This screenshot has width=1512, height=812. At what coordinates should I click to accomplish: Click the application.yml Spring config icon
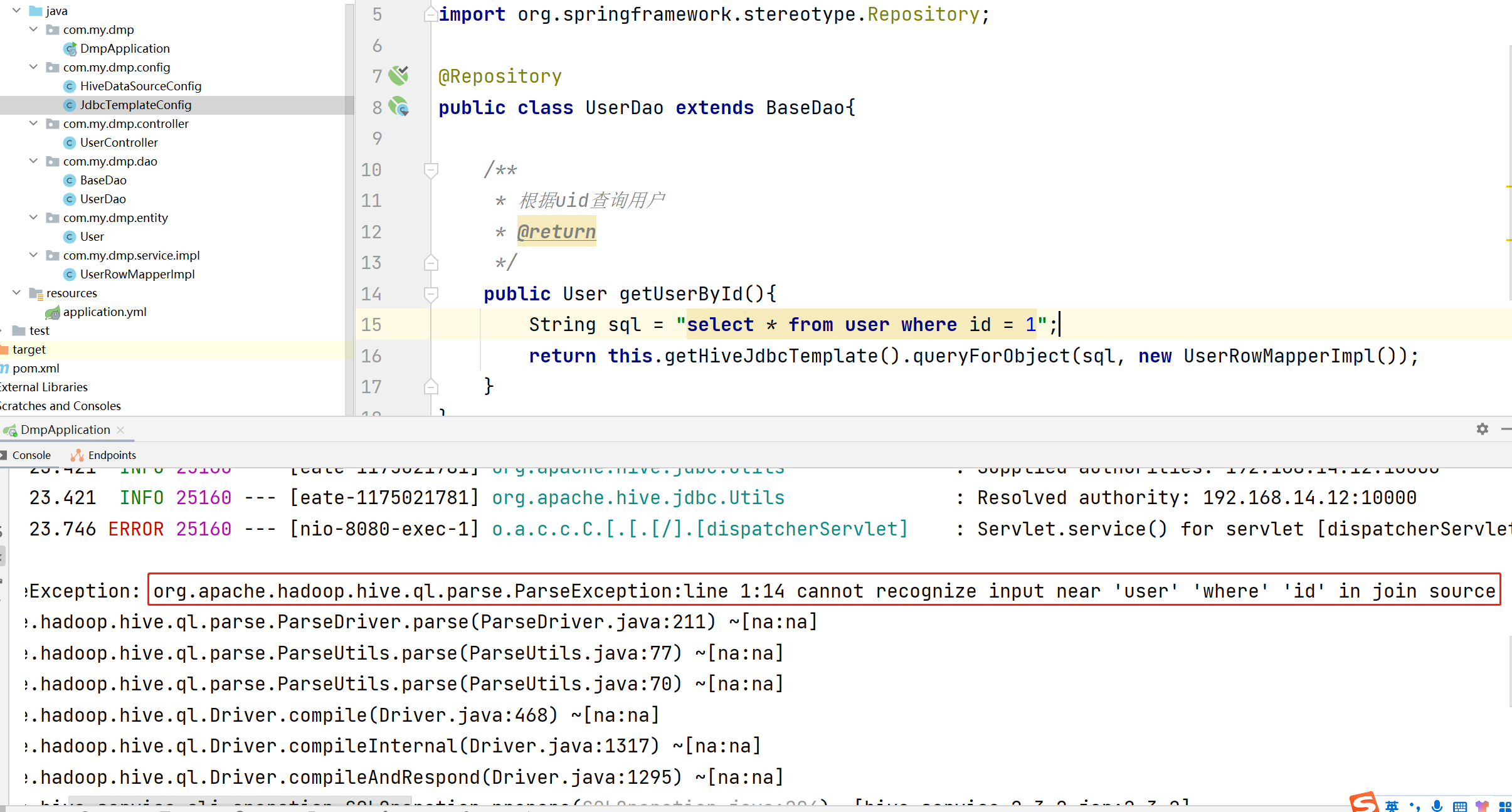coord(53,312)
